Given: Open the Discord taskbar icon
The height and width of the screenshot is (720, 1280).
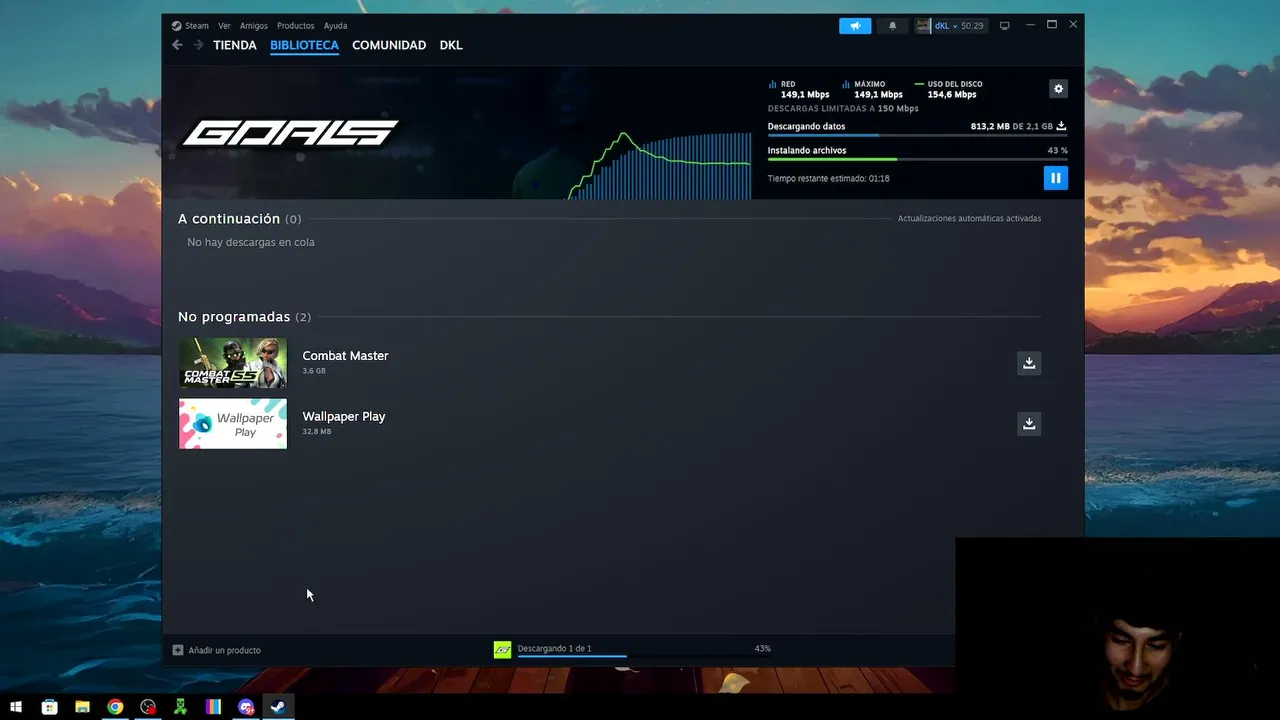Looking at the screenshot, I should tap(246, 707).
